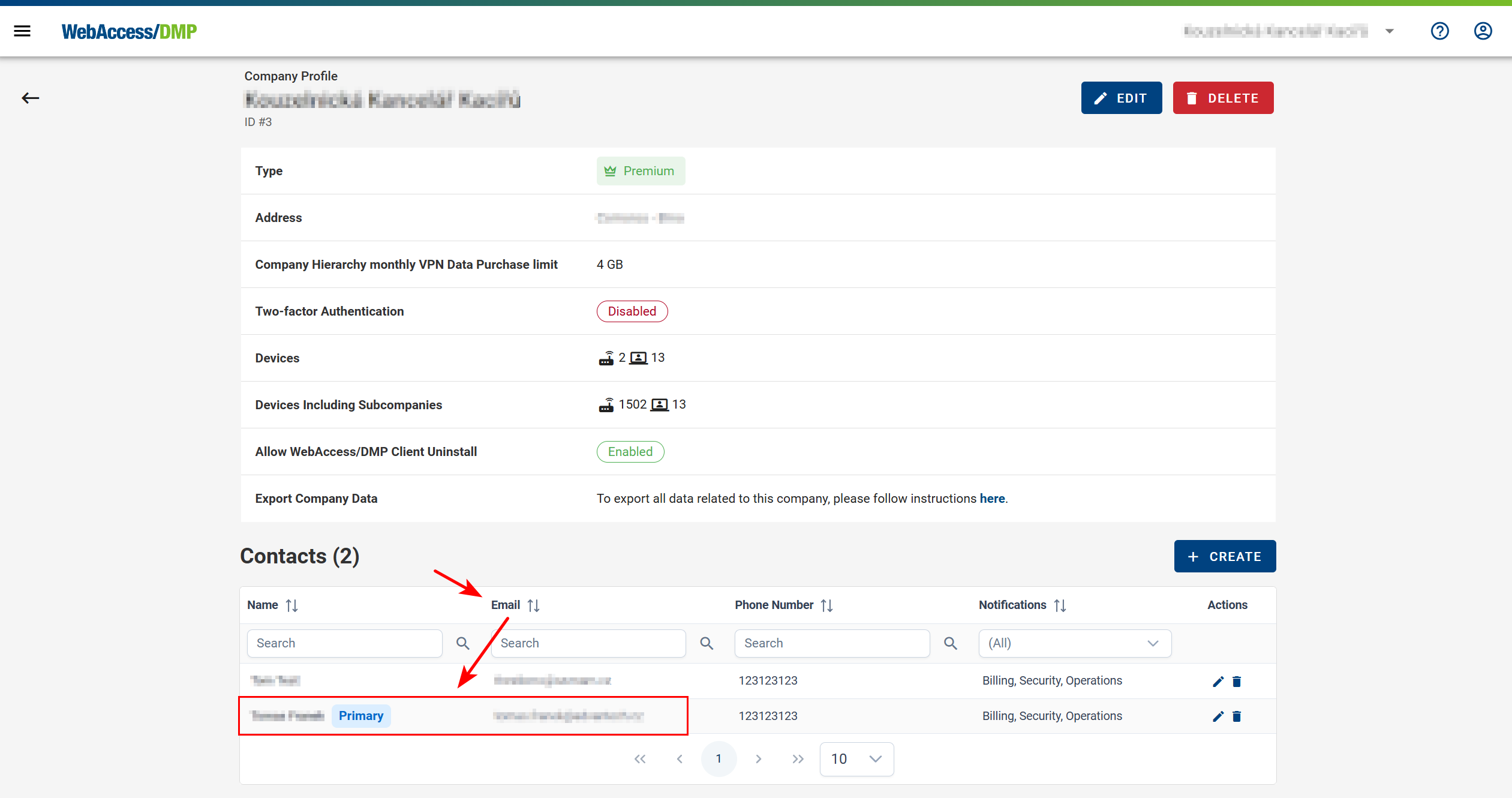Open the Notifications (All) filter dropdown
Image resolution: width=1512 pixels, height=798 pixels.
point(1074,643)
